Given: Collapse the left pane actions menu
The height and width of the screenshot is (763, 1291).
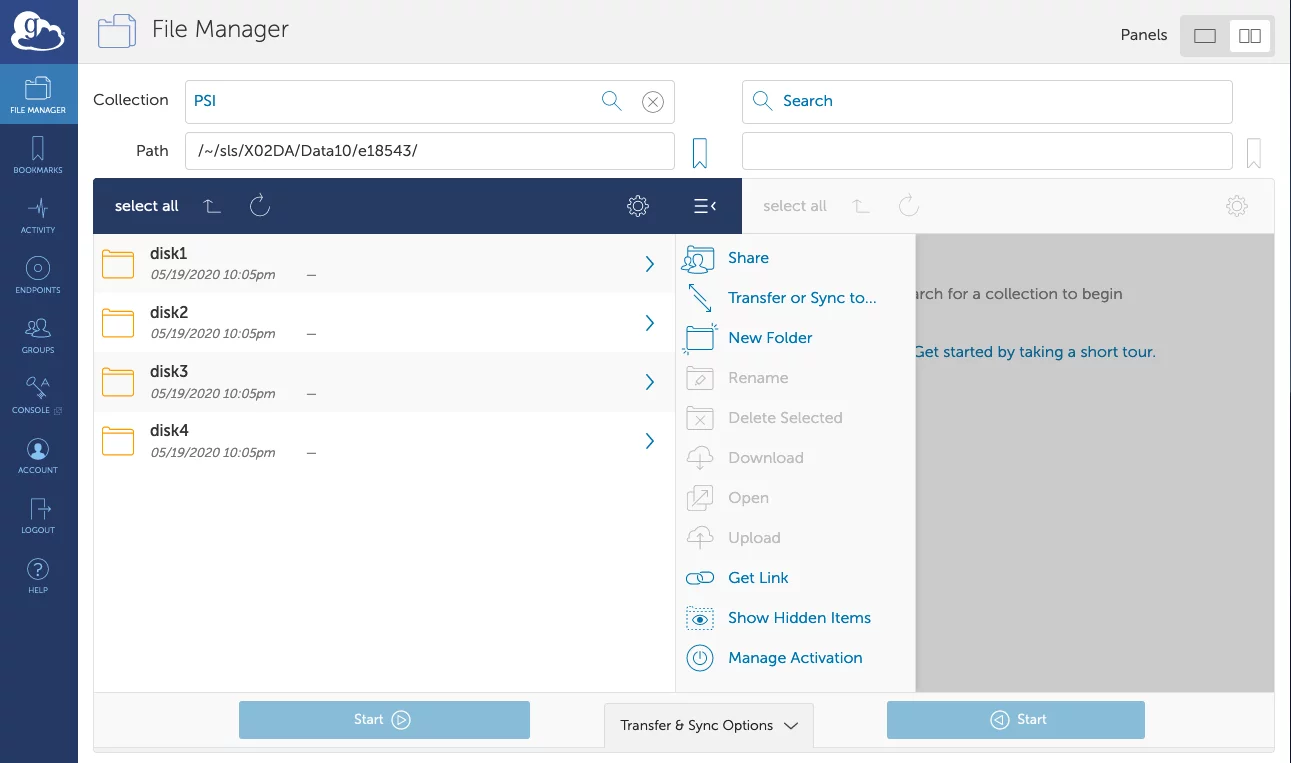Looking at the screenshot, I should coord(705,206).
